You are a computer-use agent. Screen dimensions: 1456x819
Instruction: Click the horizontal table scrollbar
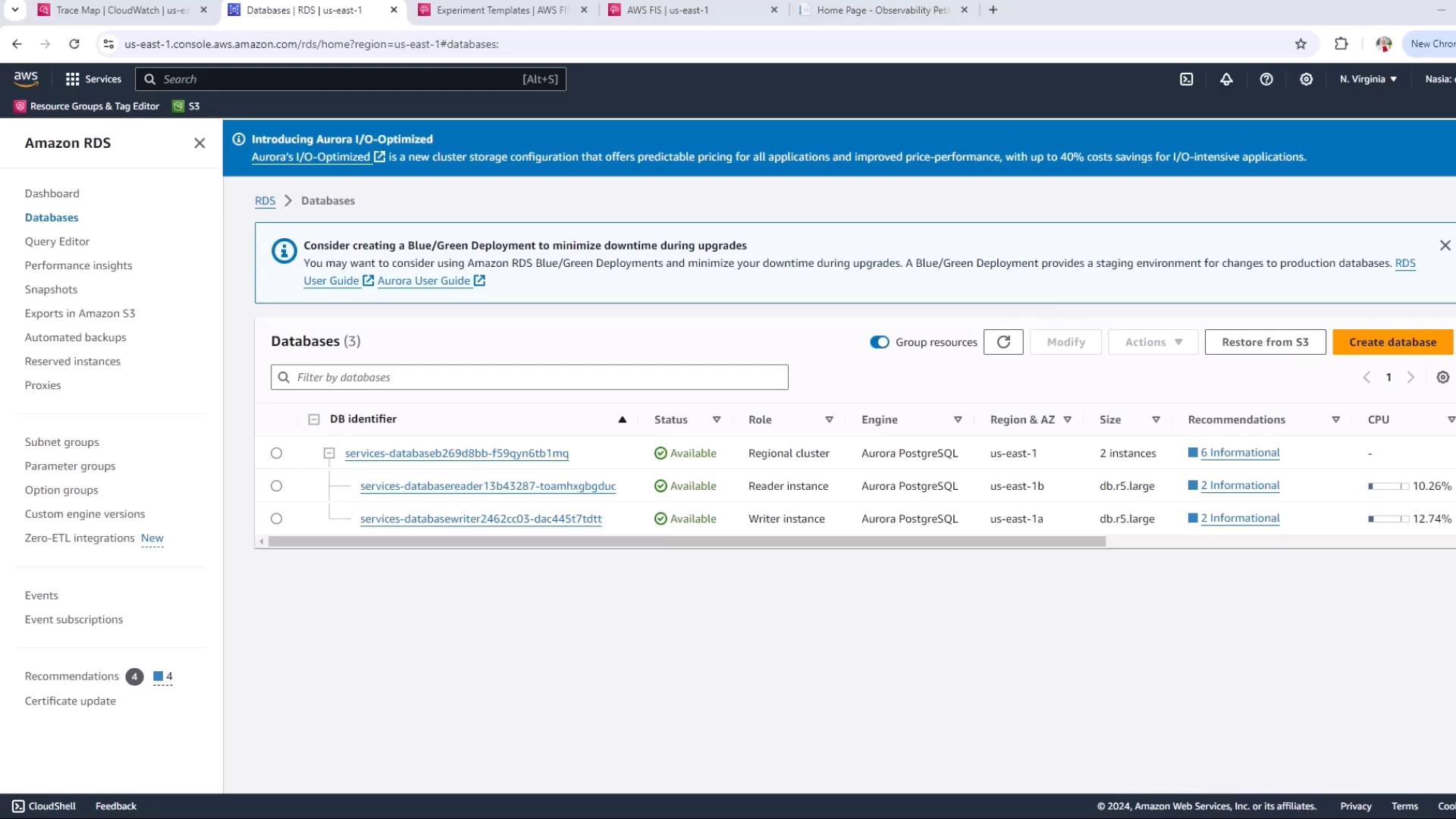click(686, 541)
